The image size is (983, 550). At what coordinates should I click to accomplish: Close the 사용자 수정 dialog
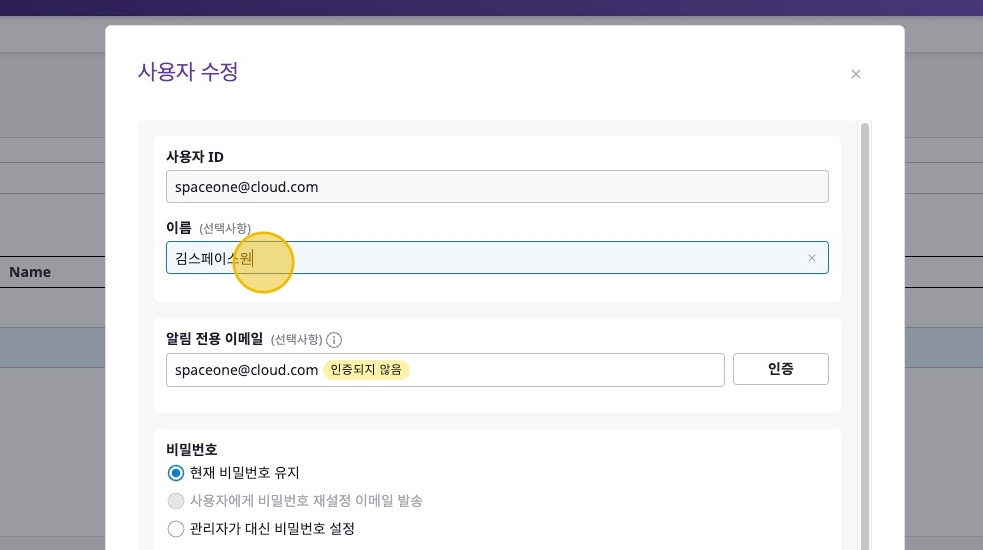tap(855, 74)
